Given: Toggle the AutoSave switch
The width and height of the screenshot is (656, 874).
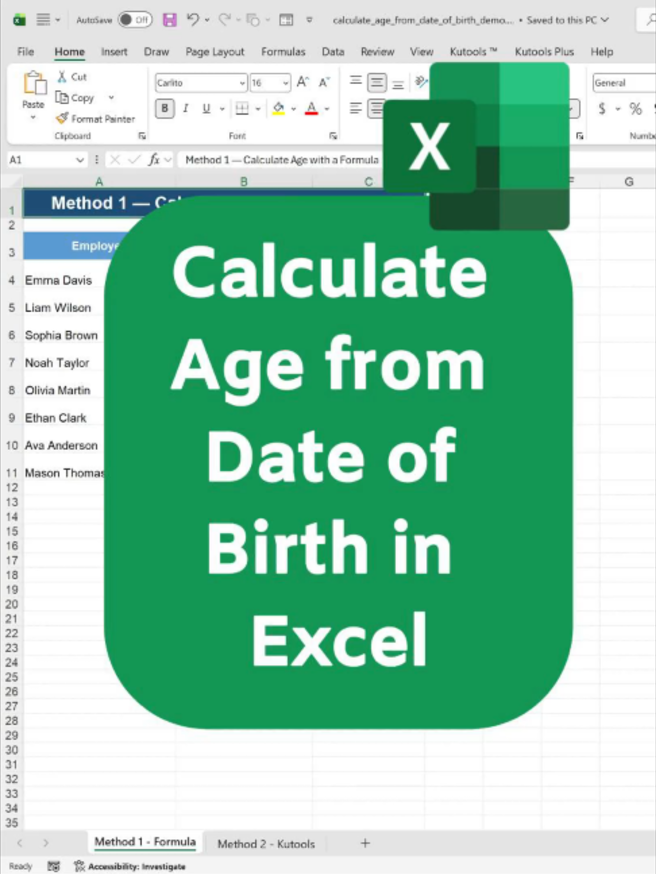Looking at the screenshot, I should coord(135,20).
